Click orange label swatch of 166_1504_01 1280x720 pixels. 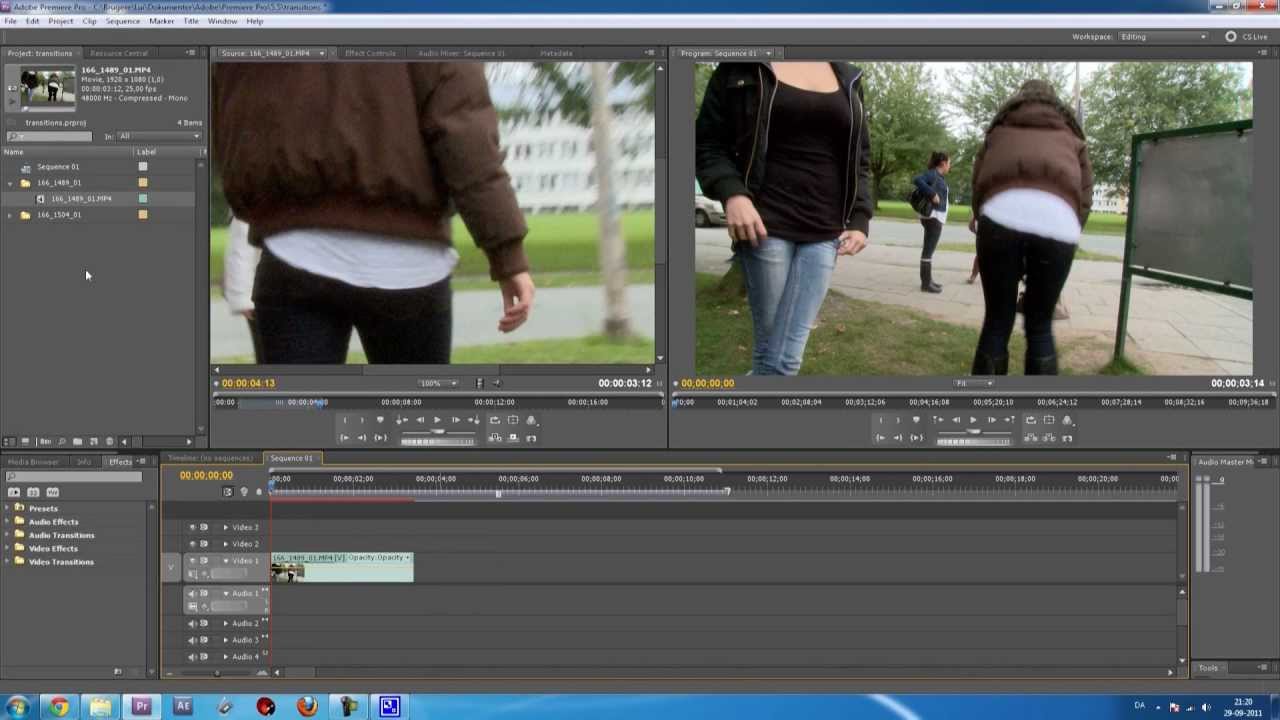pyautogui.click(x=143, y=215)
